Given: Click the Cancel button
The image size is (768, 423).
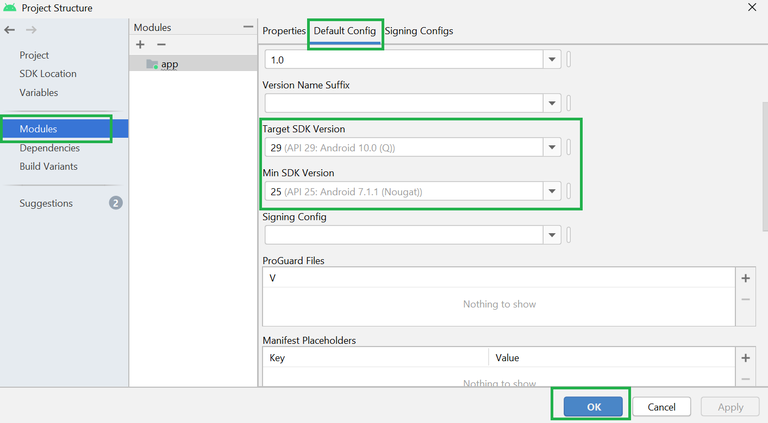Looking at the screenshot, I should 661,407.
